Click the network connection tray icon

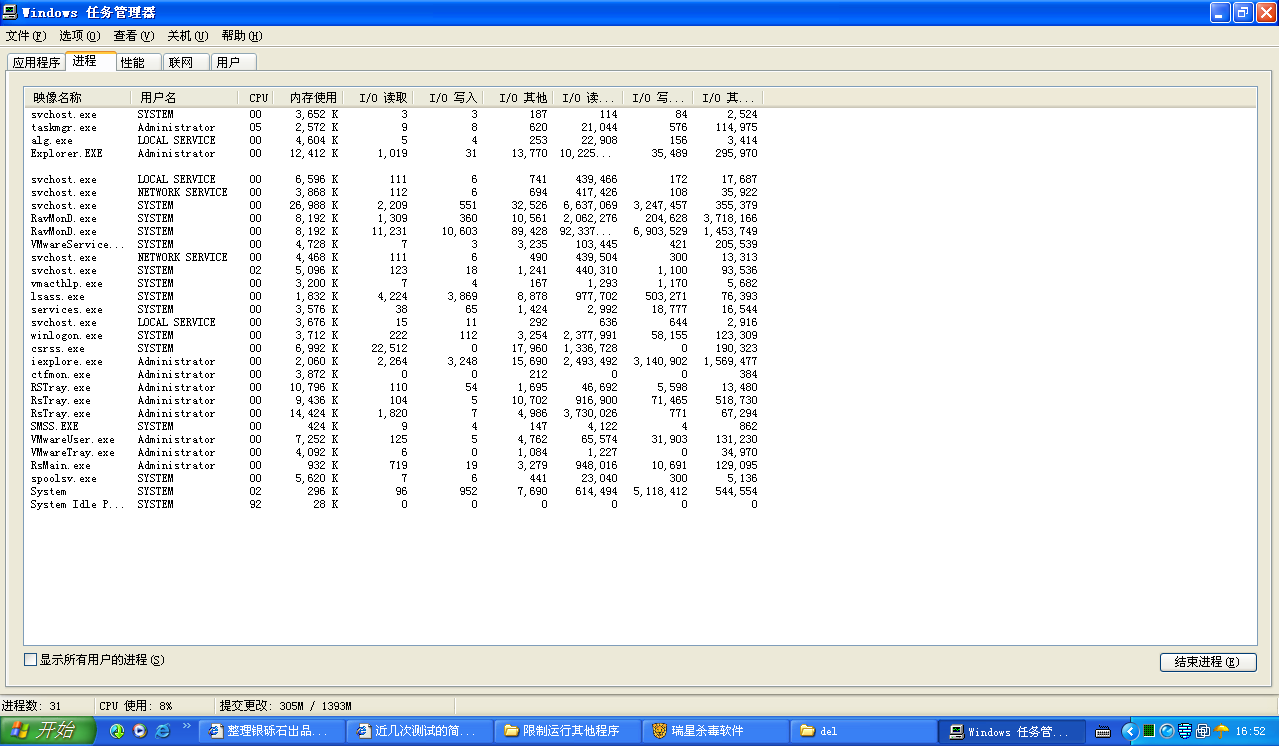(x=1202, y=731)
